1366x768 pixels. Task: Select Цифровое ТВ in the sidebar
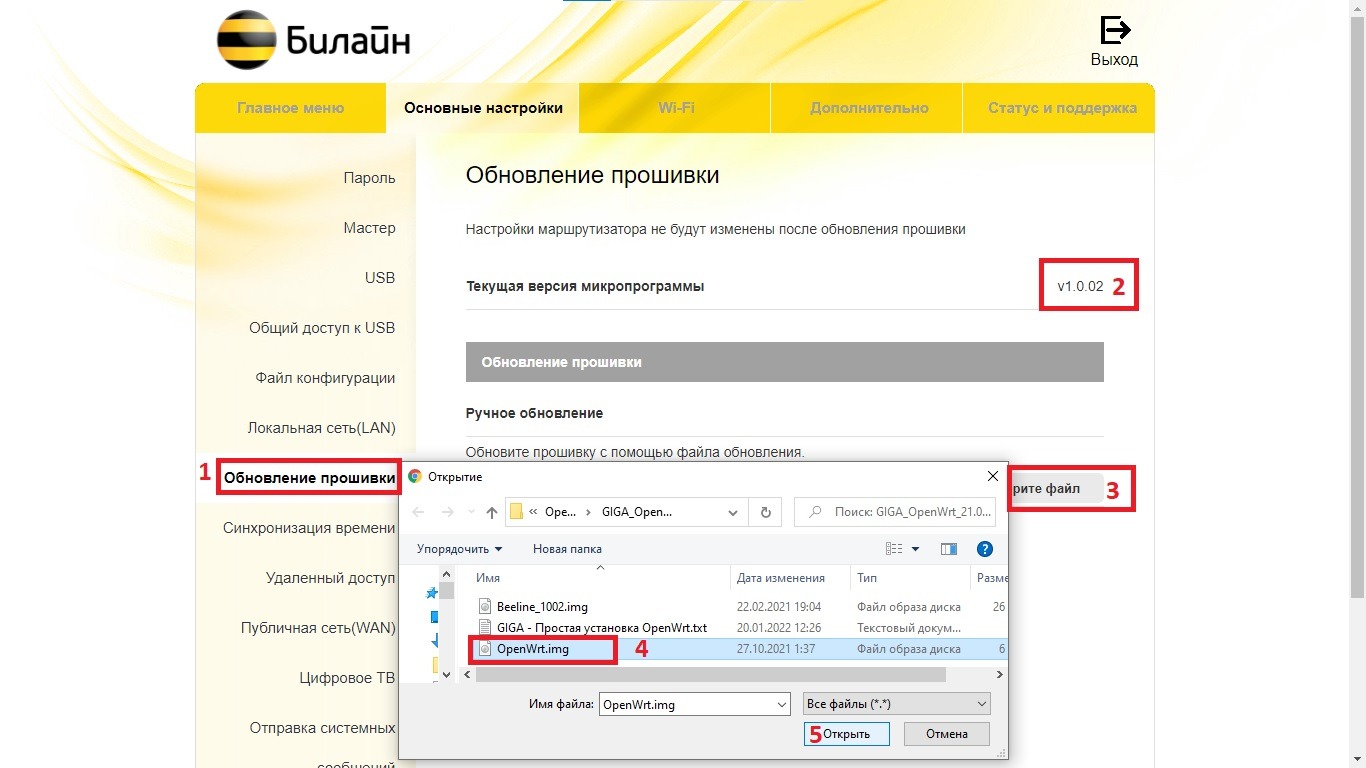click(347, 678)
